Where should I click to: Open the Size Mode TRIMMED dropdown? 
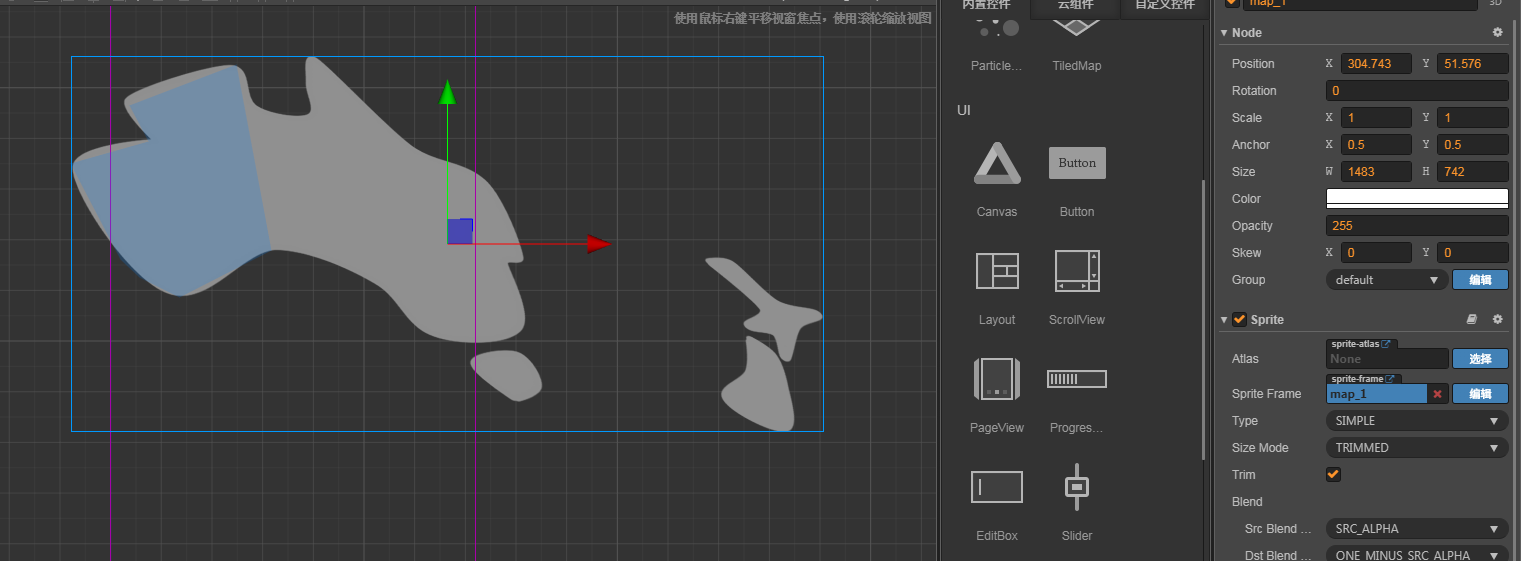(x=1417, y=448)
